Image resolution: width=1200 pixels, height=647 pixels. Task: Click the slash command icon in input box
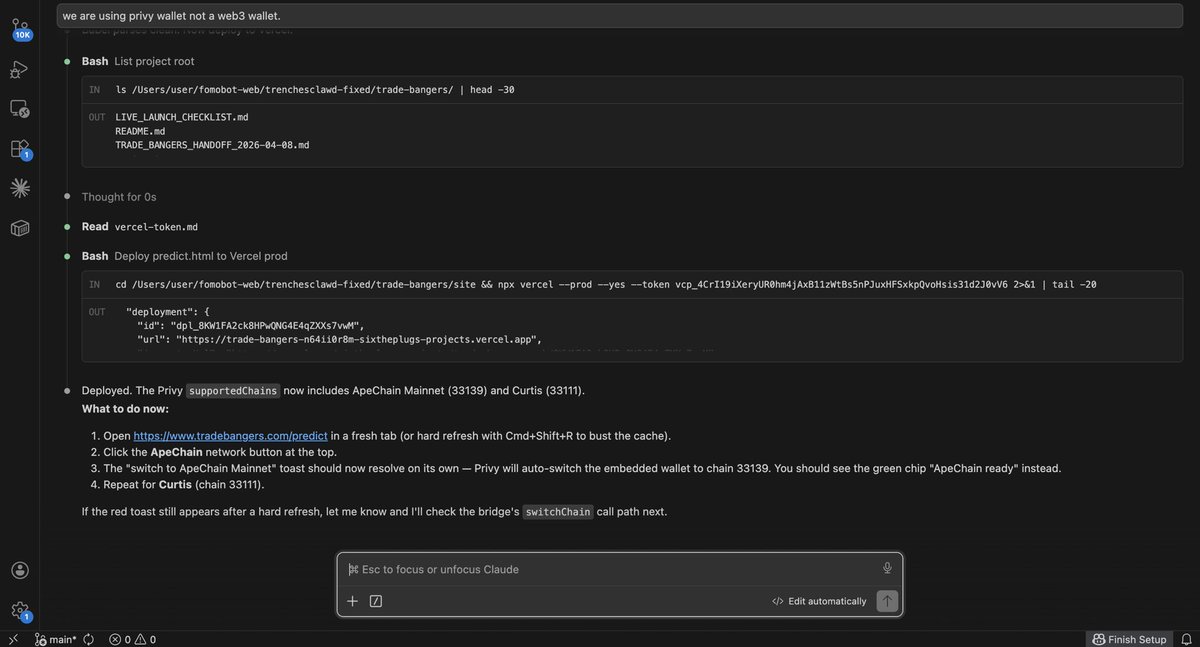(376, 601)
